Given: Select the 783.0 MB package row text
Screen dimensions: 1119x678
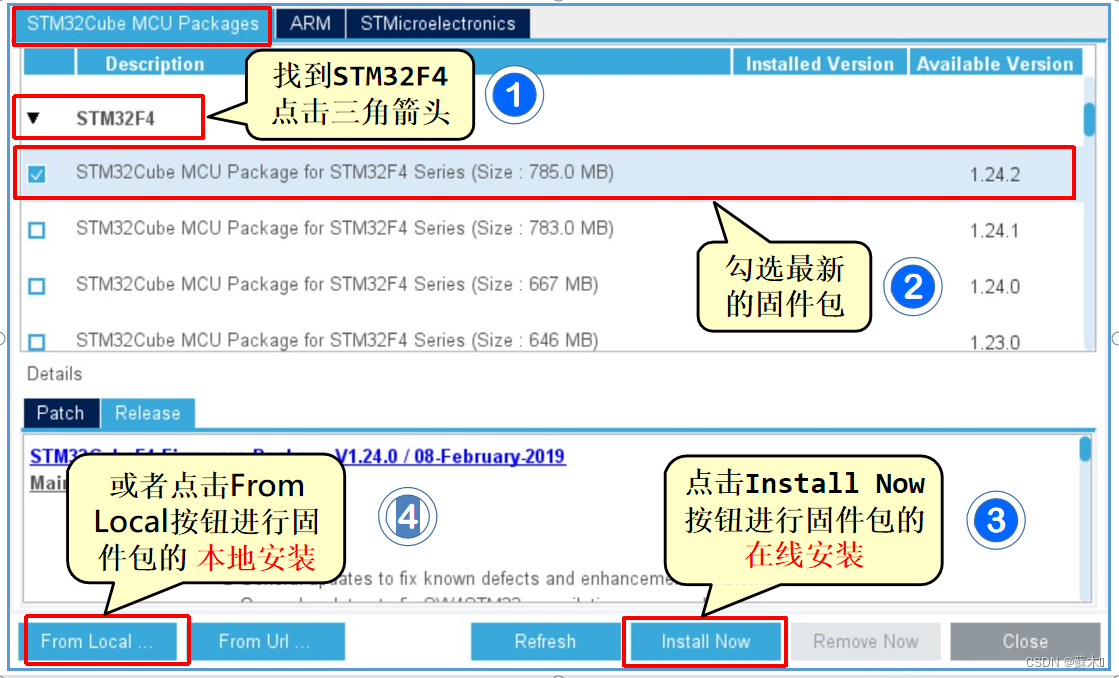Looking at the screenshot, I should click(345, 228).
